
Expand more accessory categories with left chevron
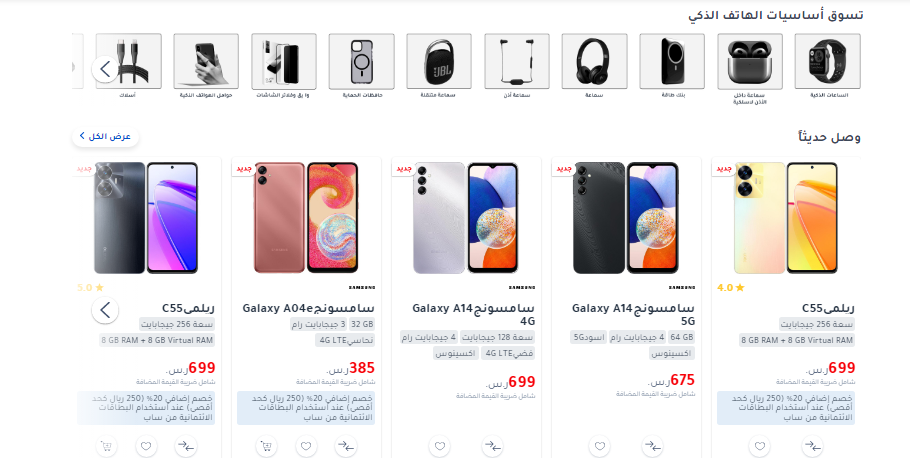(105, 69)
